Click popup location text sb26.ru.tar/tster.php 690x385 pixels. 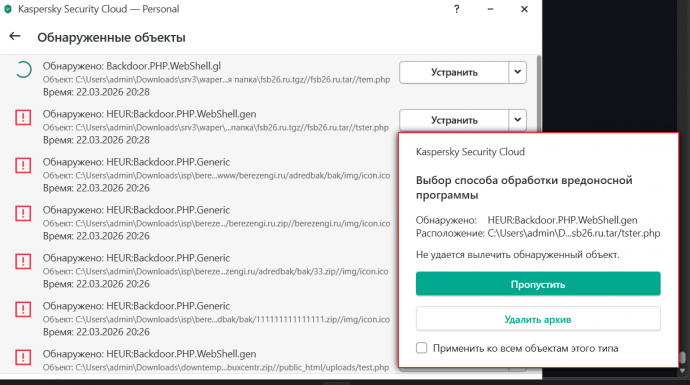coord(574,233)
